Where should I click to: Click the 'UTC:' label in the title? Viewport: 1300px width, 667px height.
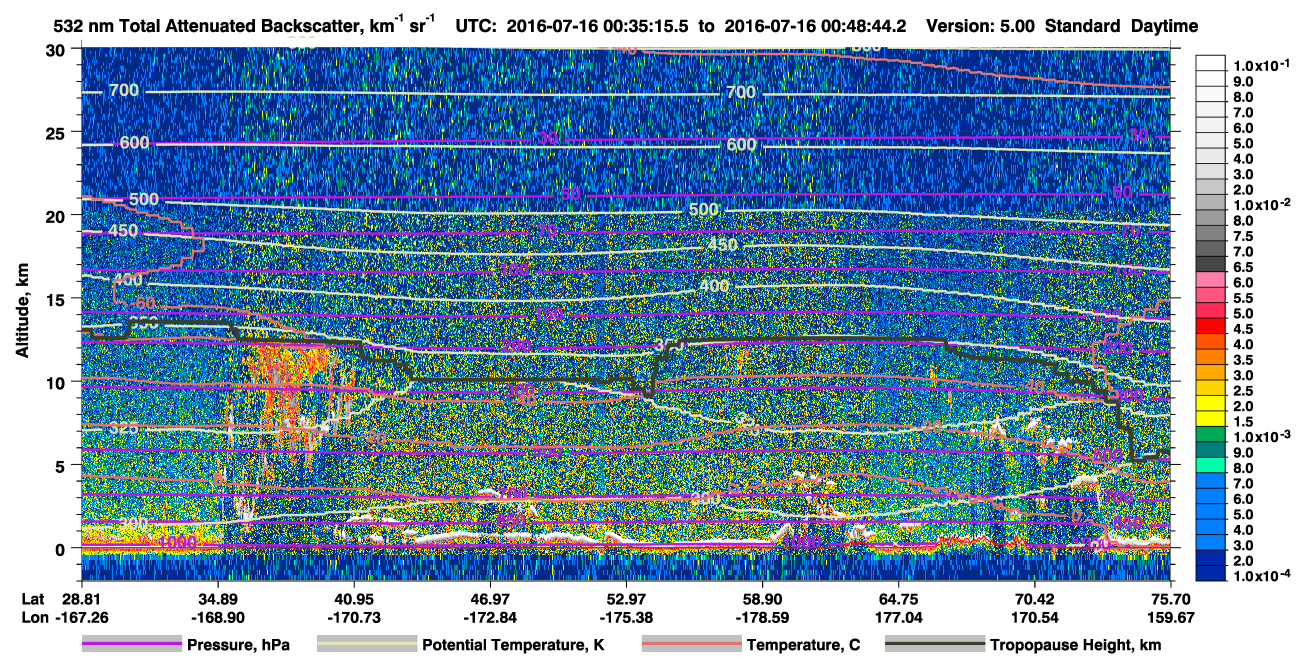[476, 26]
